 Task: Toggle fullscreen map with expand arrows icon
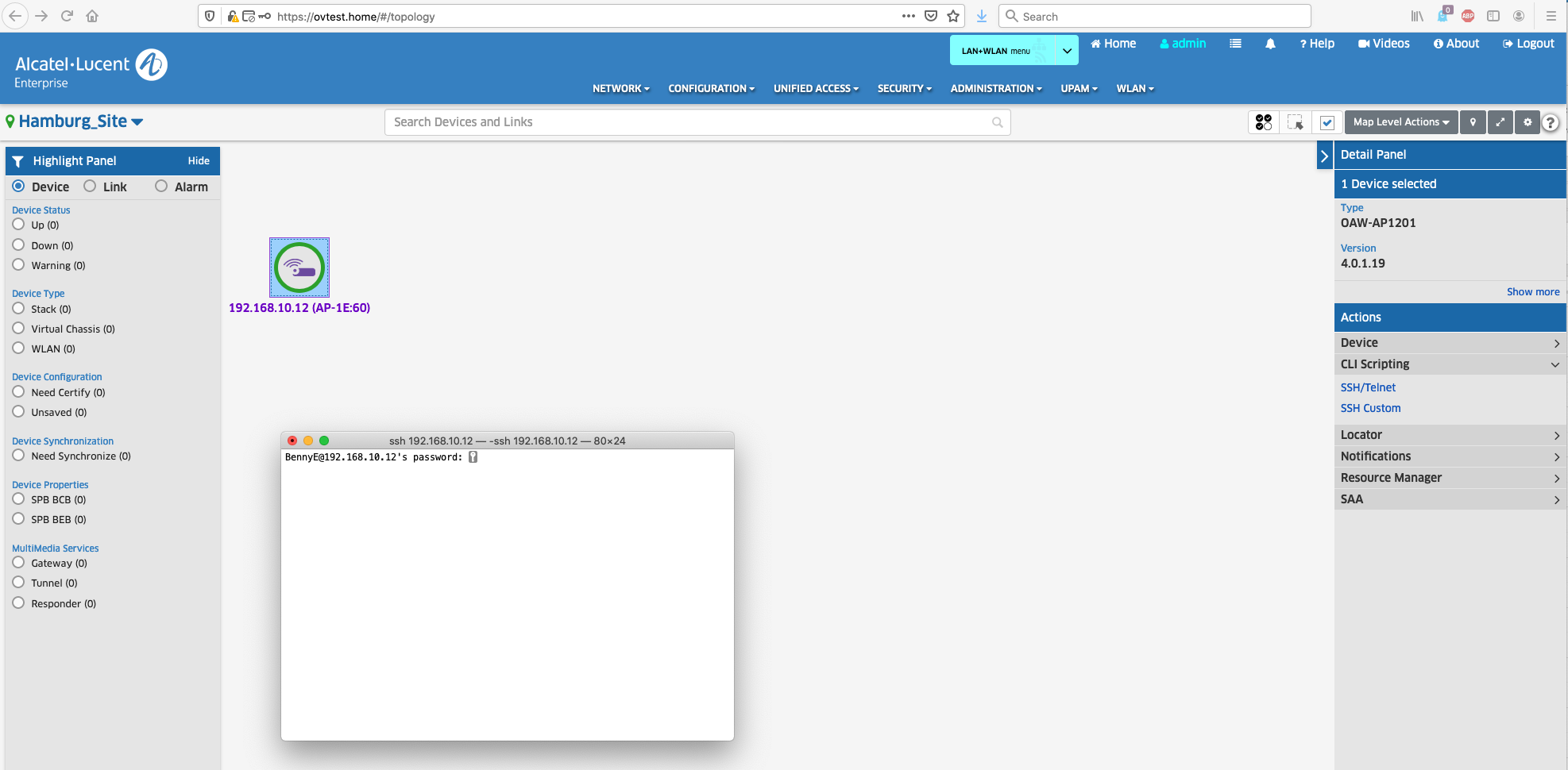pos(1500,122)
